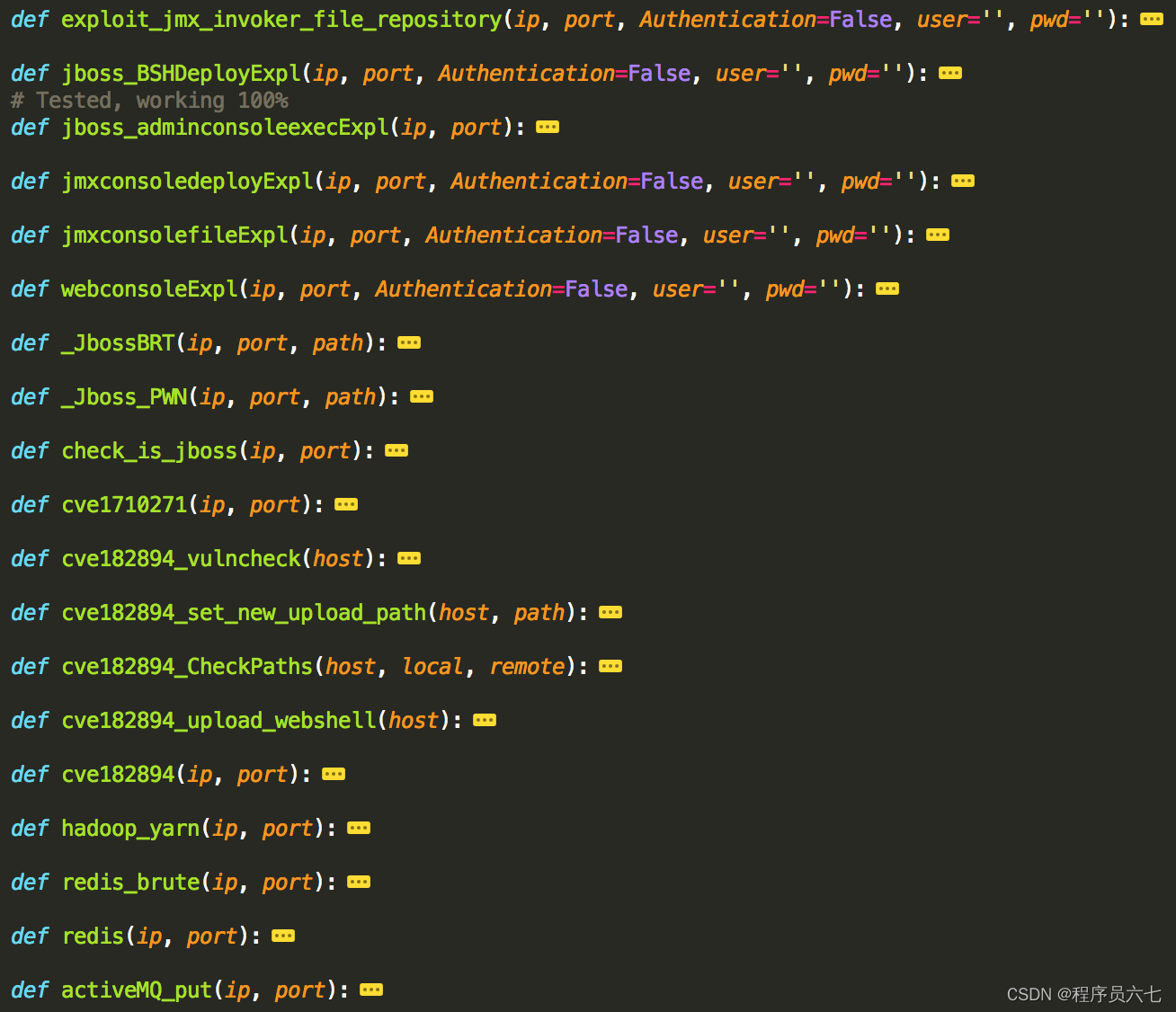
Task: Unfold jmxconsoledeployExpl function marker
Action: point(963,181)
